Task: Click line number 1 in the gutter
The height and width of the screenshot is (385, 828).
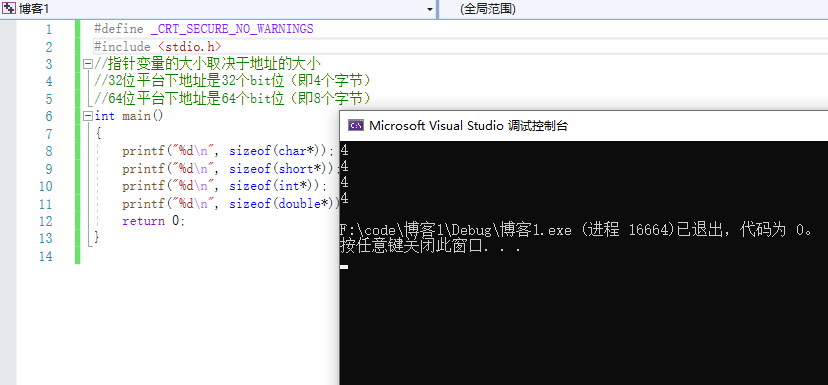Action: click(x=49, y=30)
